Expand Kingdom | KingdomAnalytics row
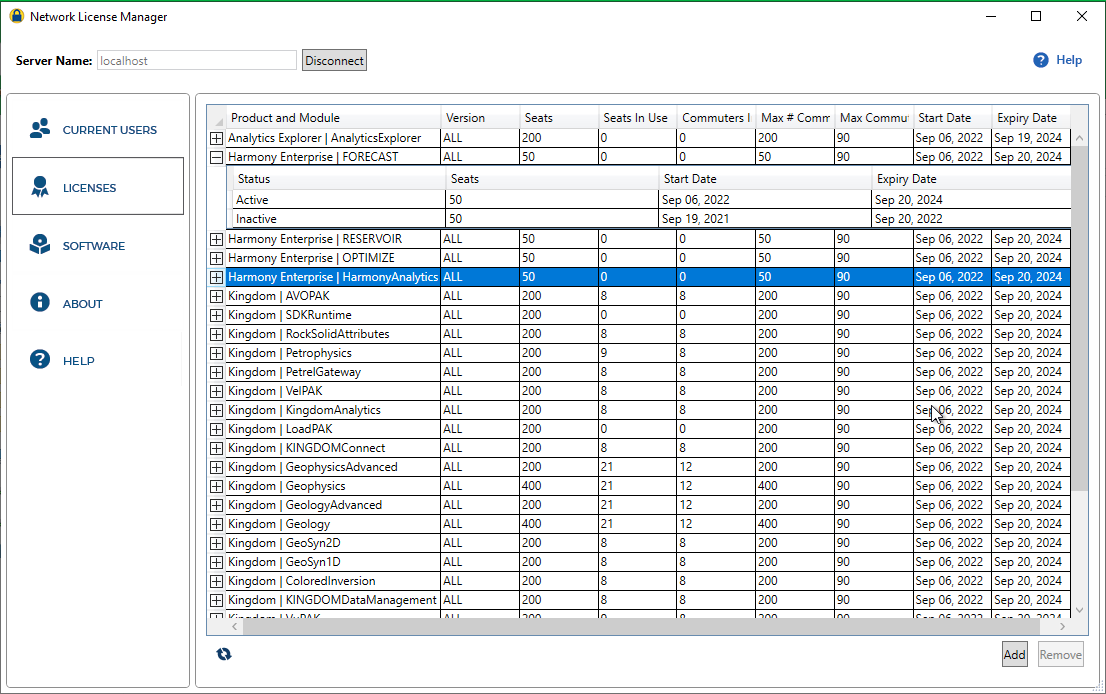This screenshot has height=694, width=1106. click(x=217, y=410)
